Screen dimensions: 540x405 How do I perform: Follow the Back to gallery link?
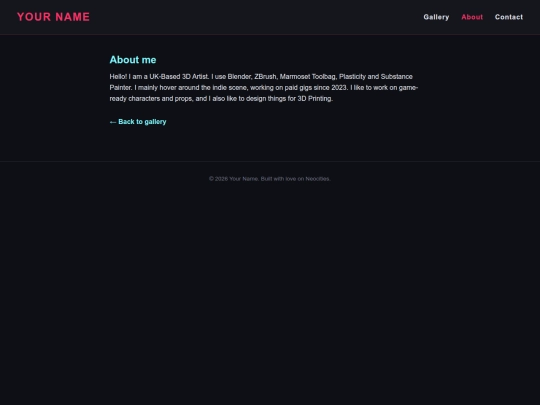(x=138, y=122)
